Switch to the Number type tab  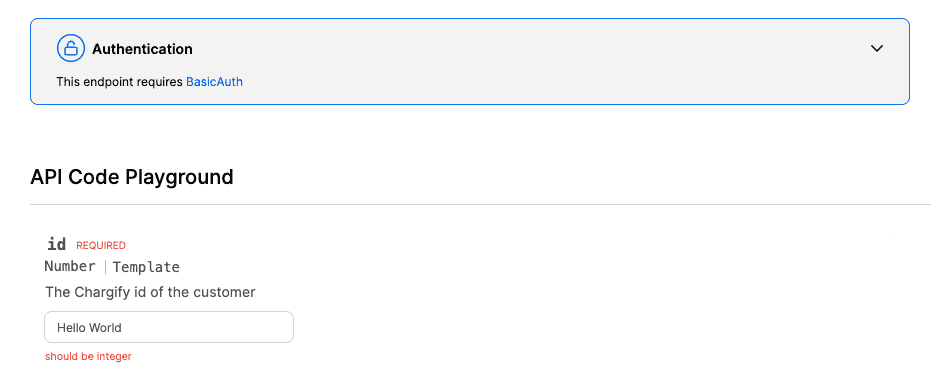70,267
